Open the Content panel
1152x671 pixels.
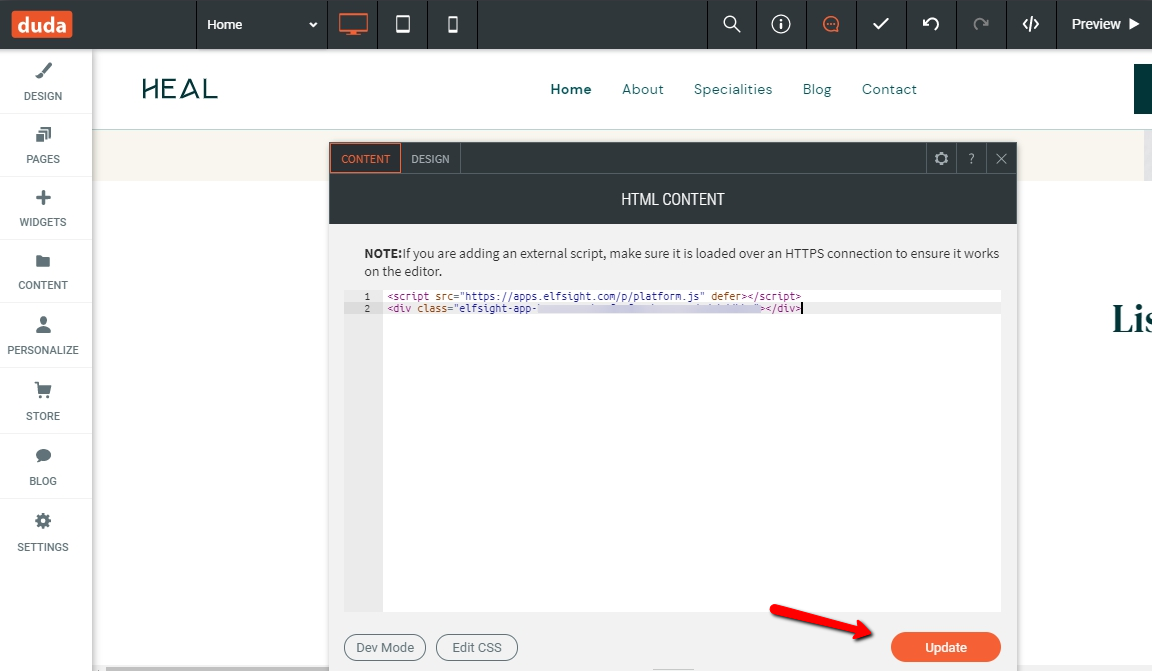[43, 271]
